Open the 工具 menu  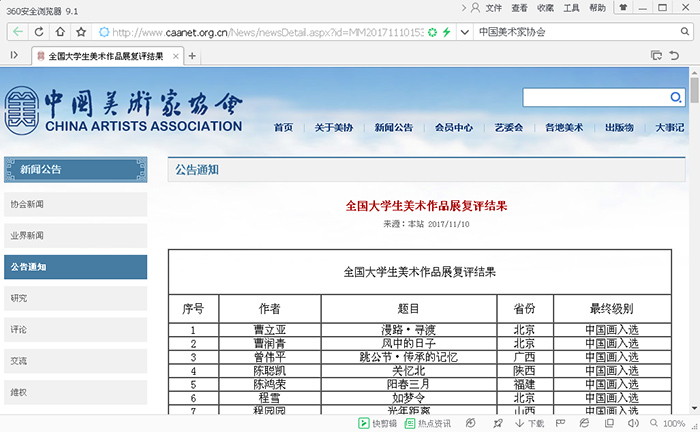pos(572,8)
